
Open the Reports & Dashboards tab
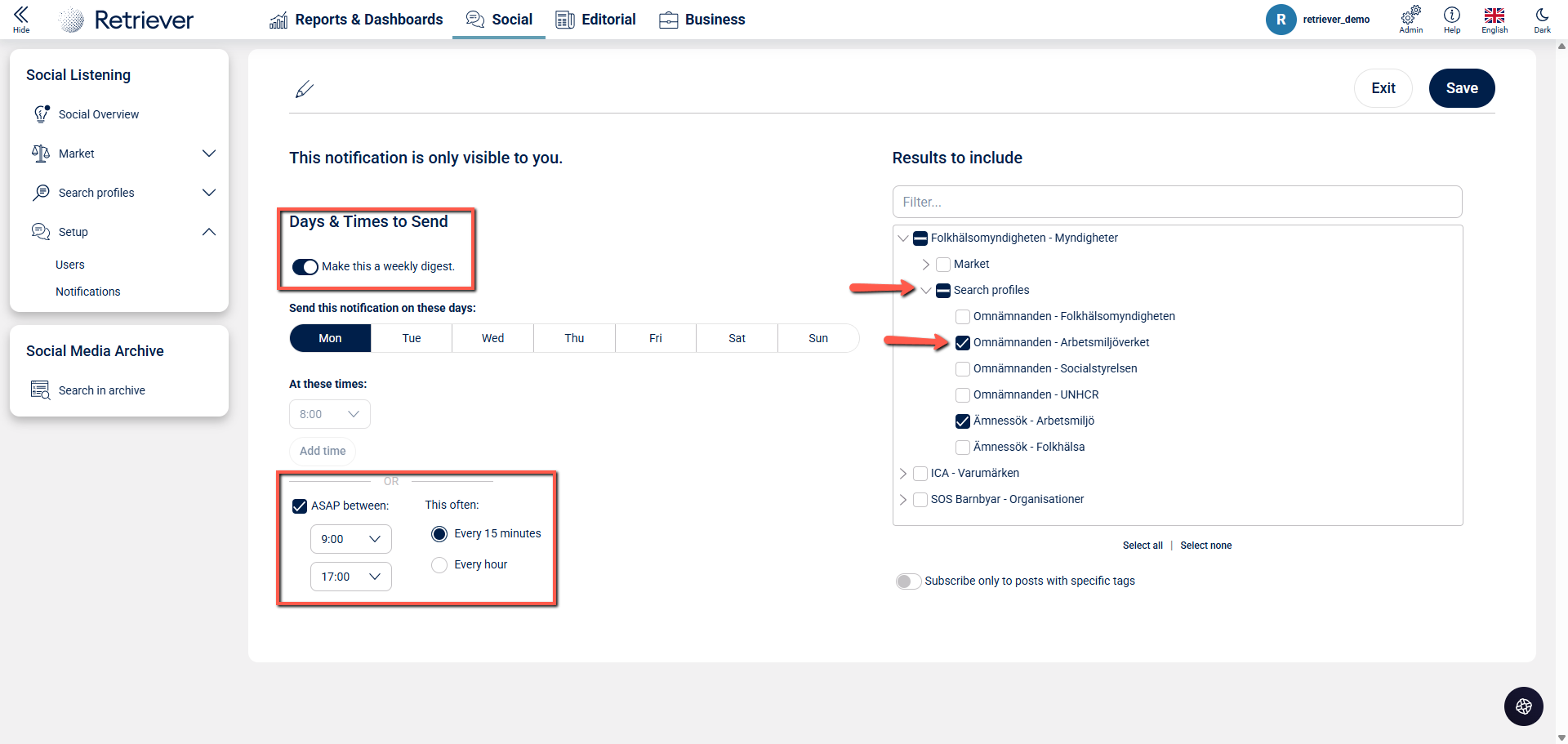[x=356, y=20]
